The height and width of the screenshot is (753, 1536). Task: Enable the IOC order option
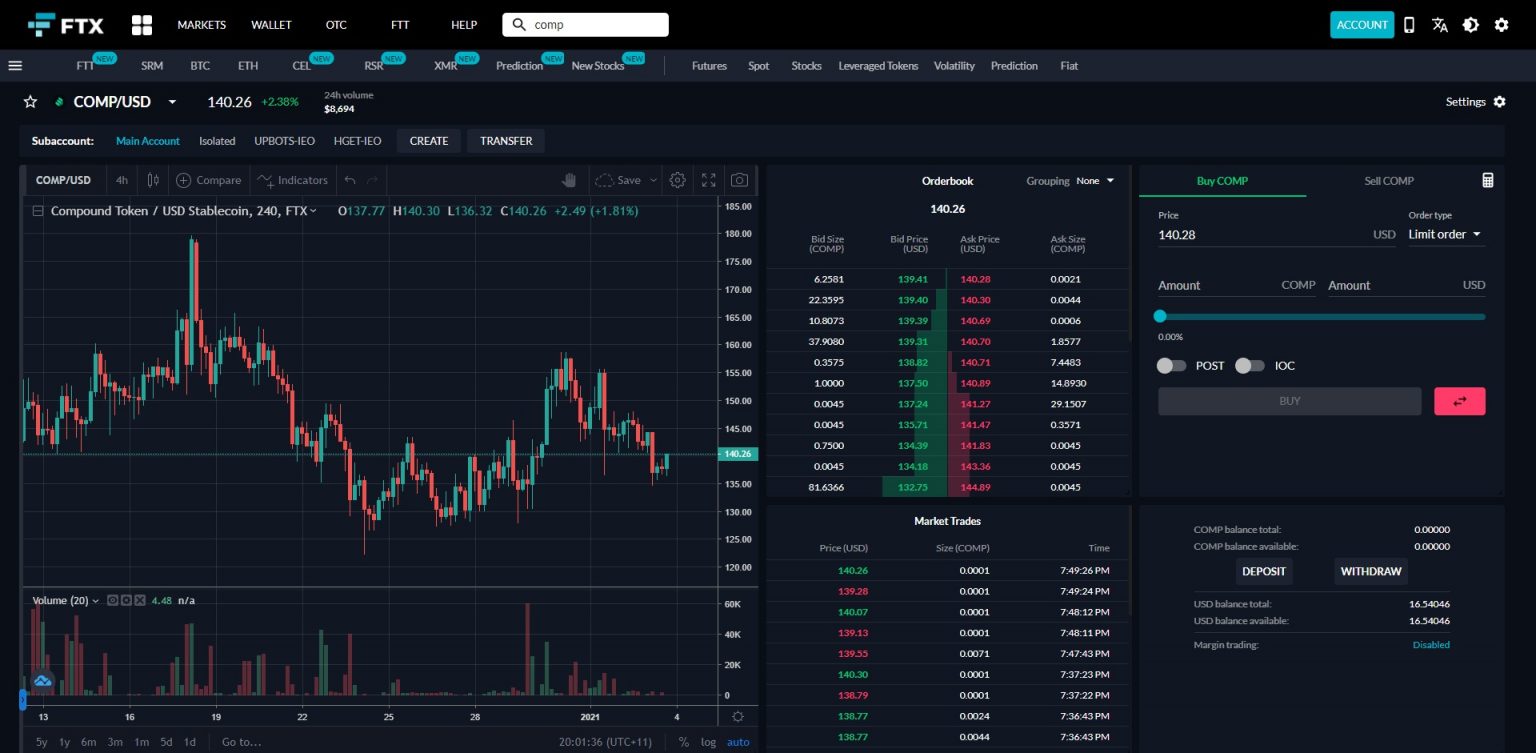1250,365
